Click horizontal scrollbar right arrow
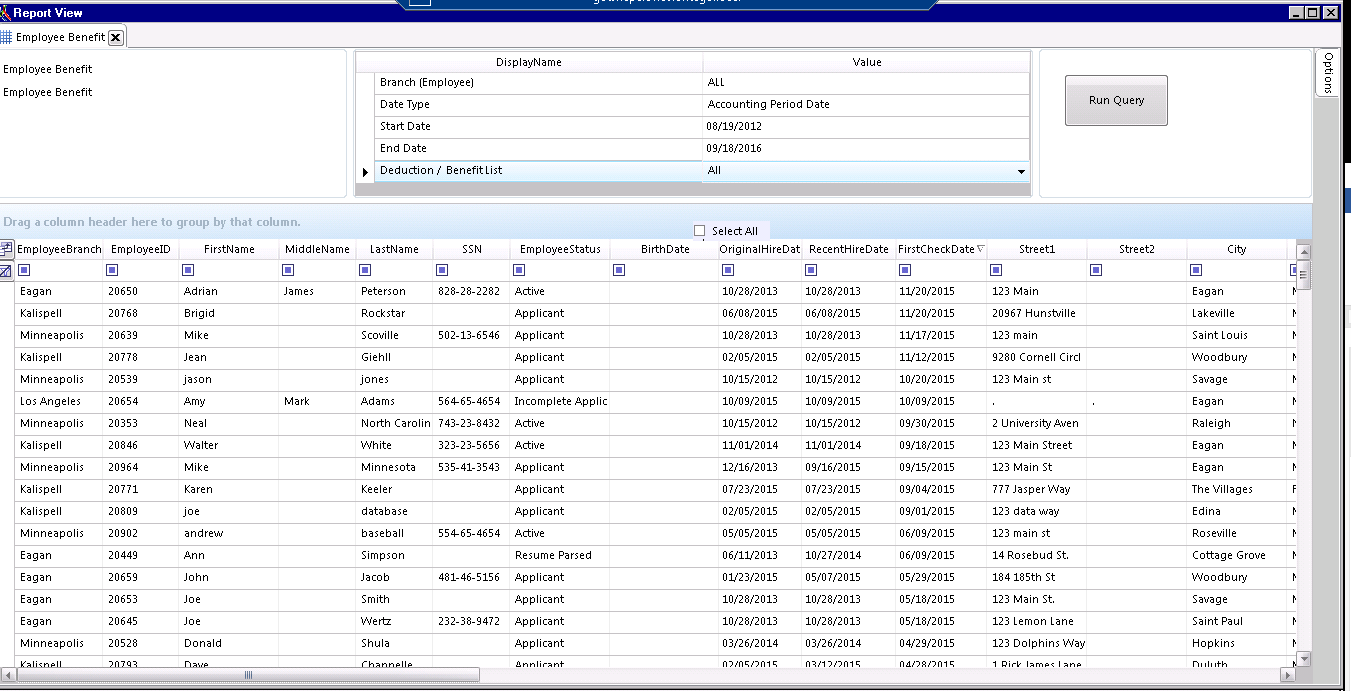The width and height of the screenshot is (1351, 691). 1289,675
